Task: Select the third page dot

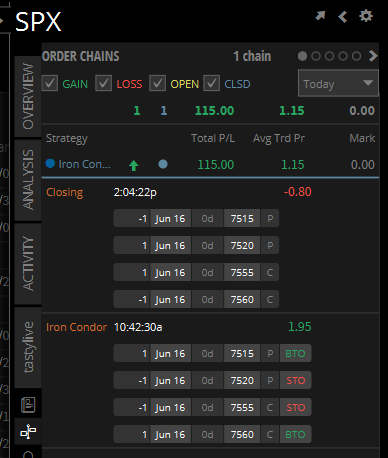Action: [x=329, y=56]
